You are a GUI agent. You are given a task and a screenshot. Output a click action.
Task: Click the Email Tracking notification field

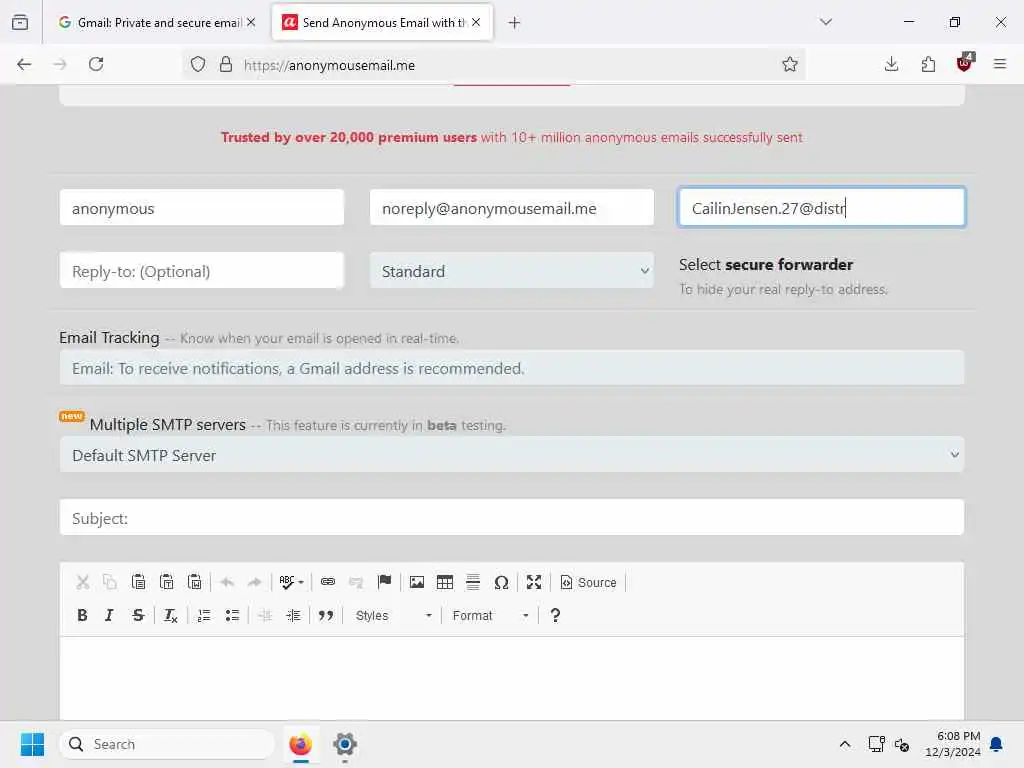(511, 368)
